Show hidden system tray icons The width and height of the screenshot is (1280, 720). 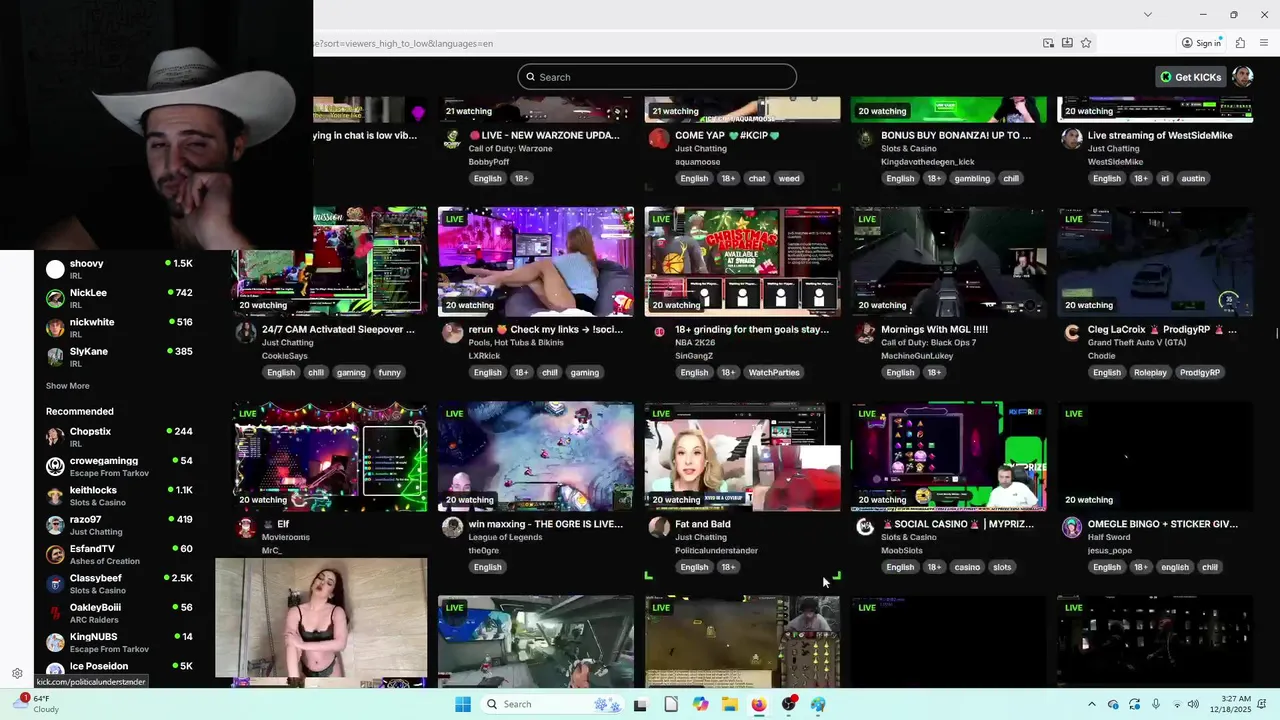[x=1091, y=704]
